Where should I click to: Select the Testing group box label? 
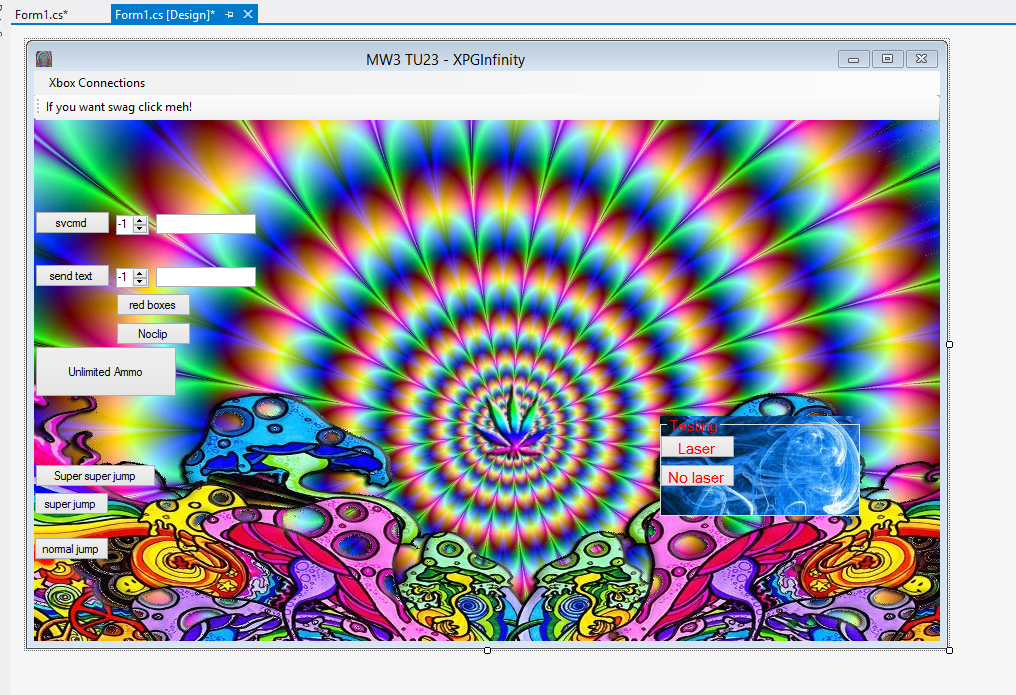[693, 426]
